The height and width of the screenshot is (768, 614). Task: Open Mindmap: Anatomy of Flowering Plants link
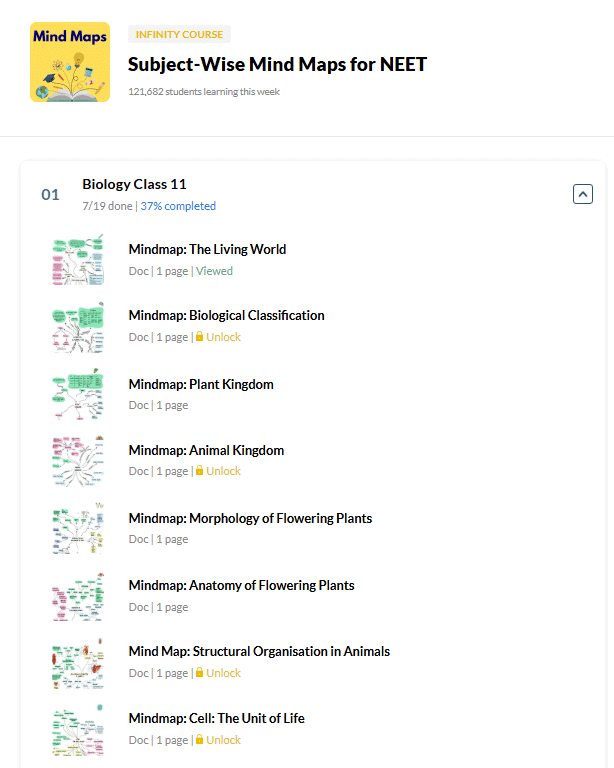coord(241,585)
